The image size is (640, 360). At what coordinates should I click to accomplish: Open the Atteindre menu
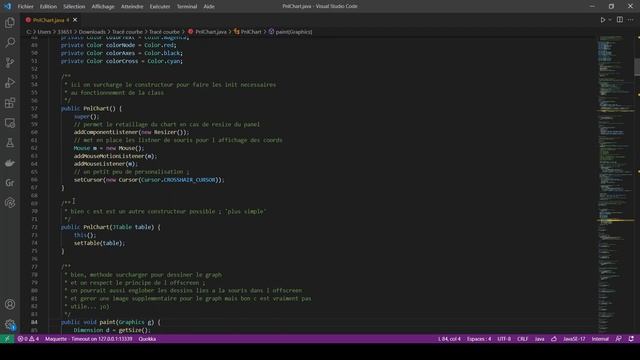tap(132, 7)
